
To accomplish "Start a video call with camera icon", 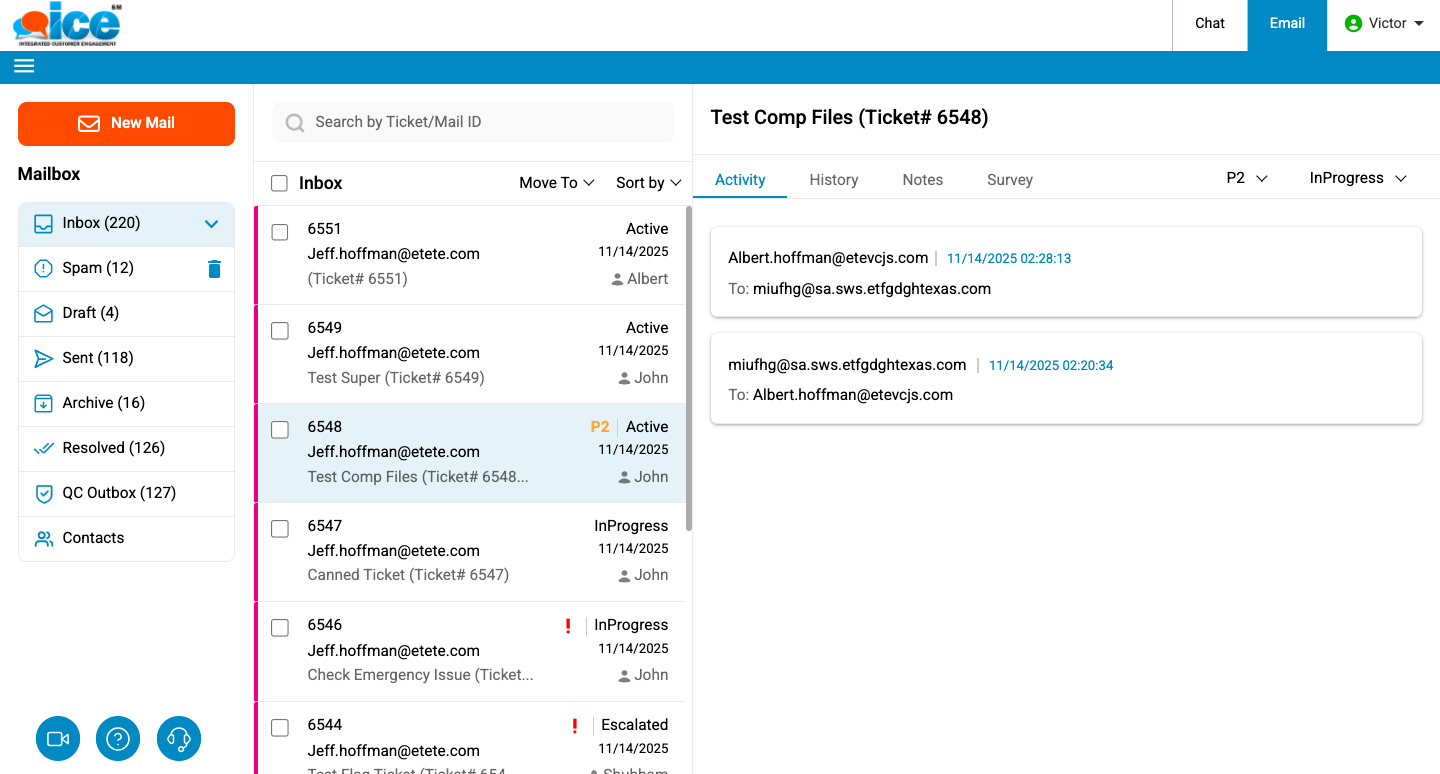I will pyautogui.click(x=58, y=739).
